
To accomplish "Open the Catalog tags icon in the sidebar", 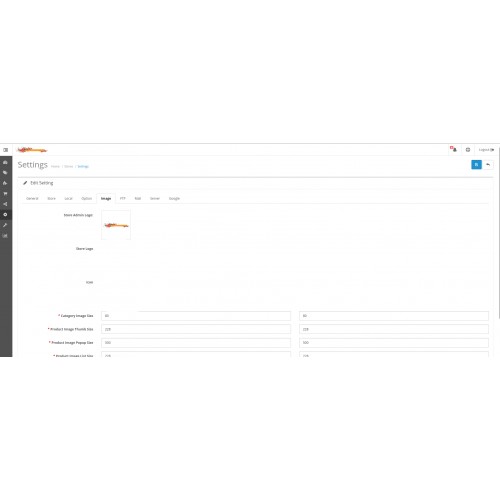I will [5, 173].
